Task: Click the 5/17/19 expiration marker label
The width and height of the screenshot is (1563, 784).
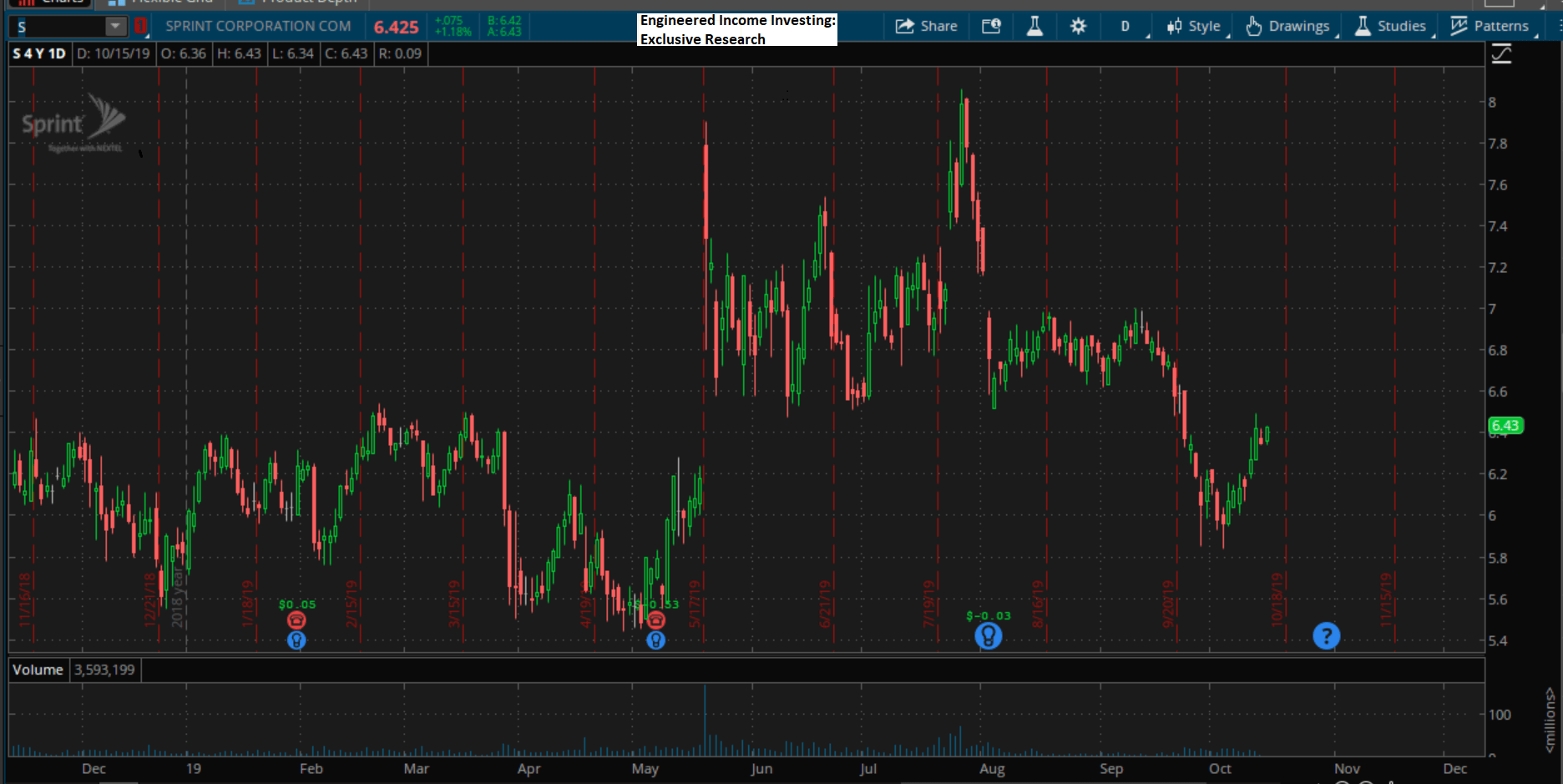Action: [x=694, y=603]
